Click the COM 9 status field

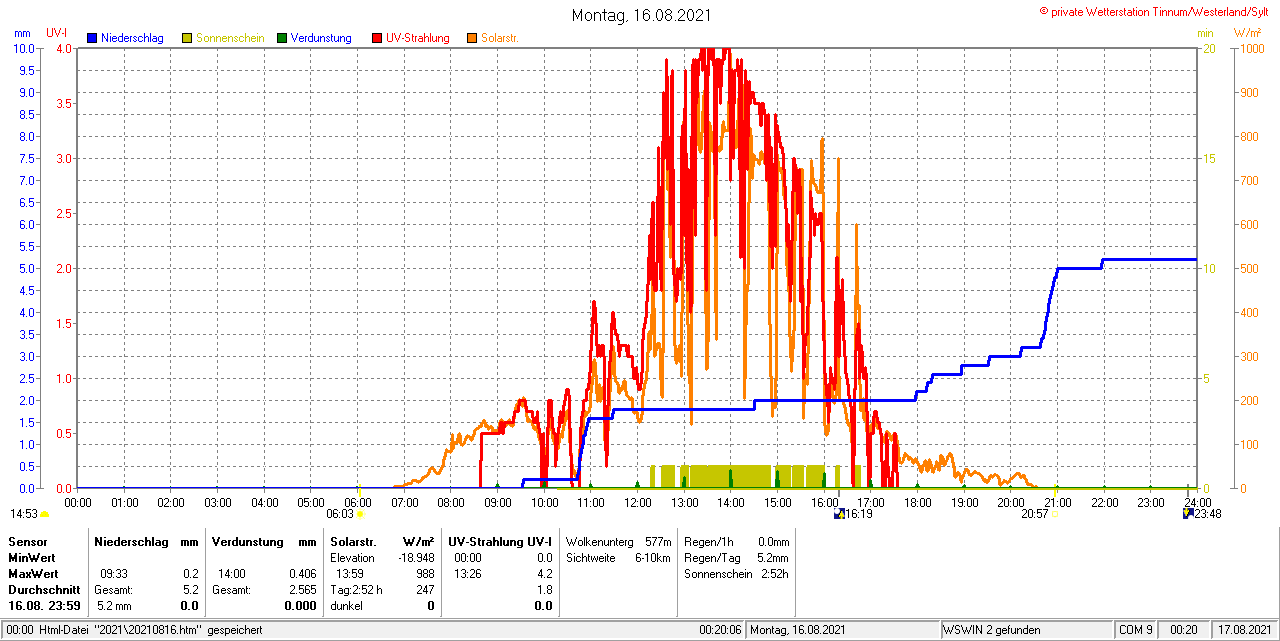click(1136, 630)
